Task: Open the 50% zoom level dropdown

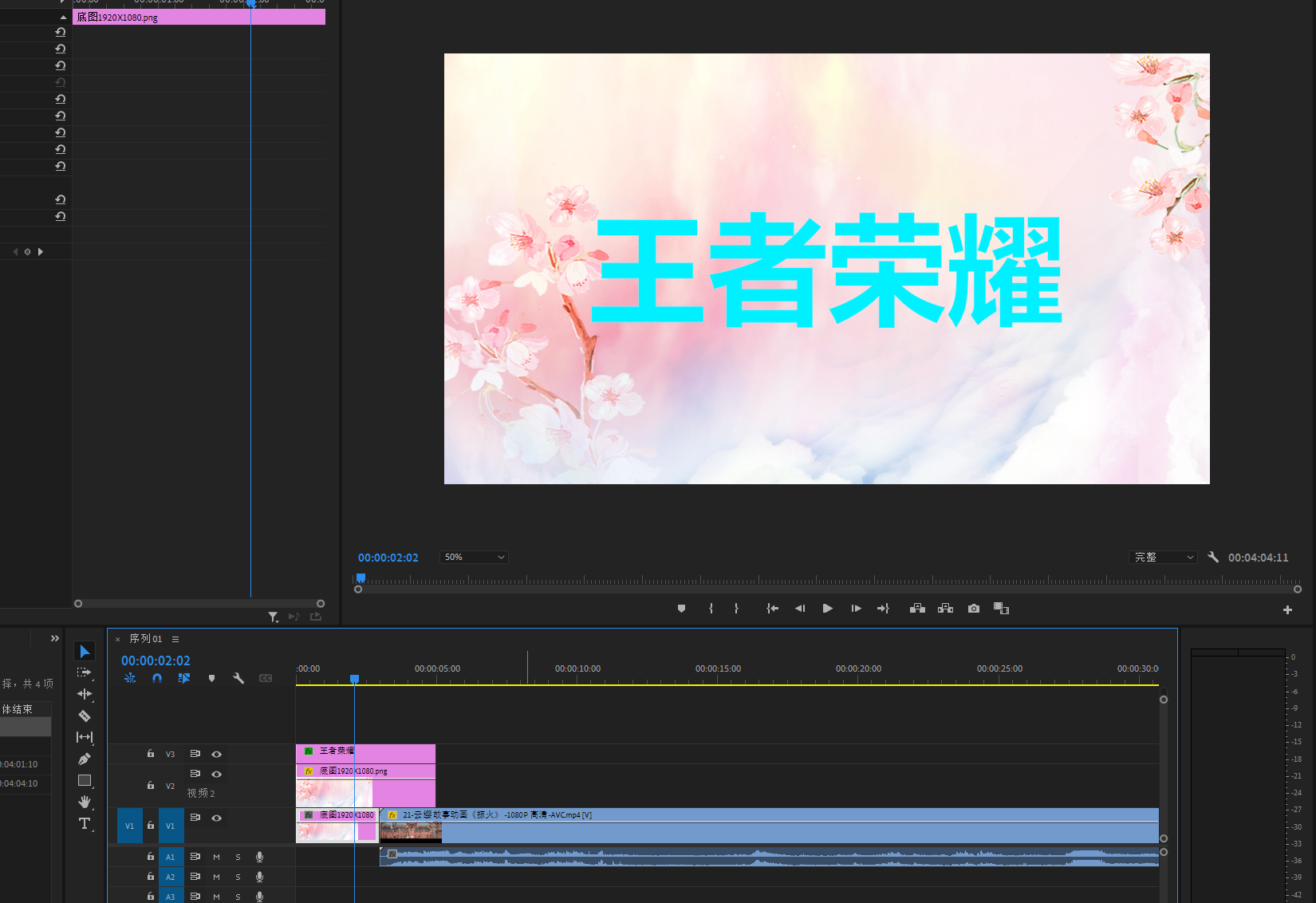Action: click(x=474, y=558)
